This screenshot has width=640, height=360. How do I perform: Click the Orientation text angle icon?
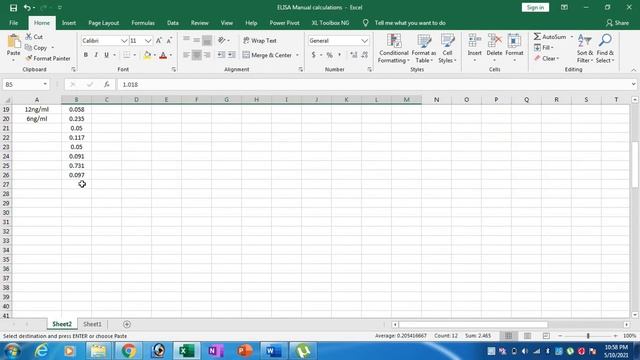(222, 40)
